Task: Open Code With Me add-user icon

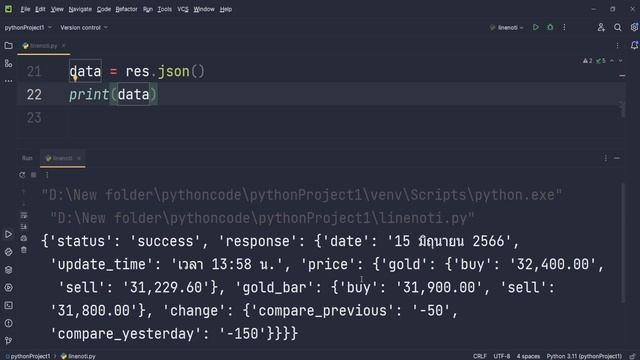Action: (x=601, y=27)
